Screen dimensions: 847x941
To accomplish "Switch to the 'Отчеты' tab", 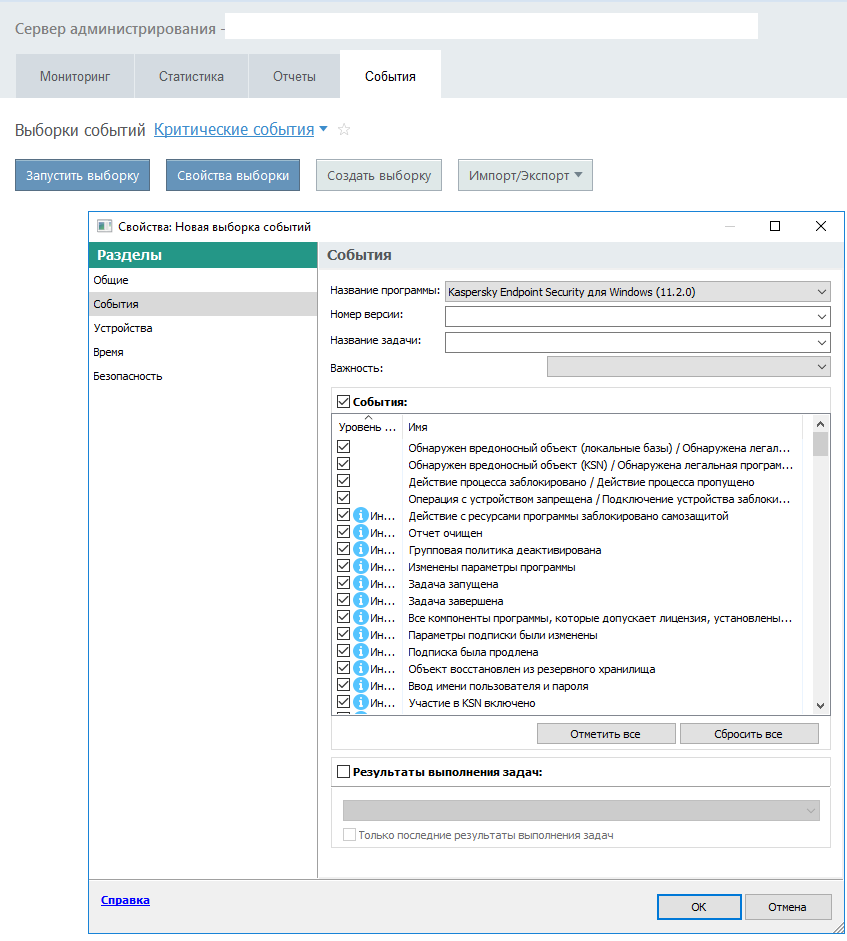I will [294, 76].
